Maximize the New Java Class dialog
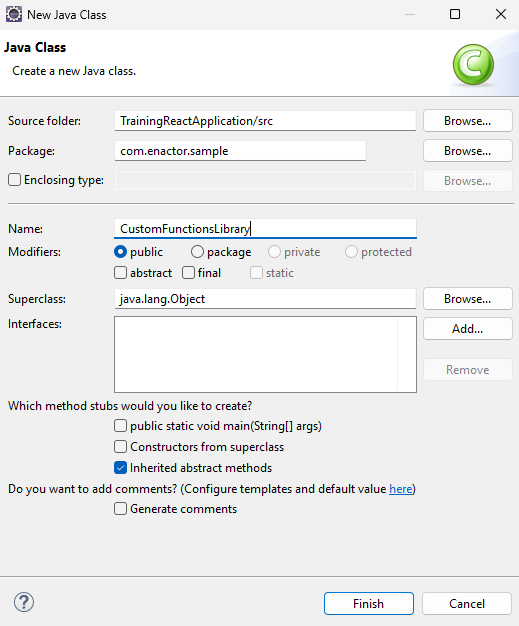519x626 pixels. click(455, 14)
